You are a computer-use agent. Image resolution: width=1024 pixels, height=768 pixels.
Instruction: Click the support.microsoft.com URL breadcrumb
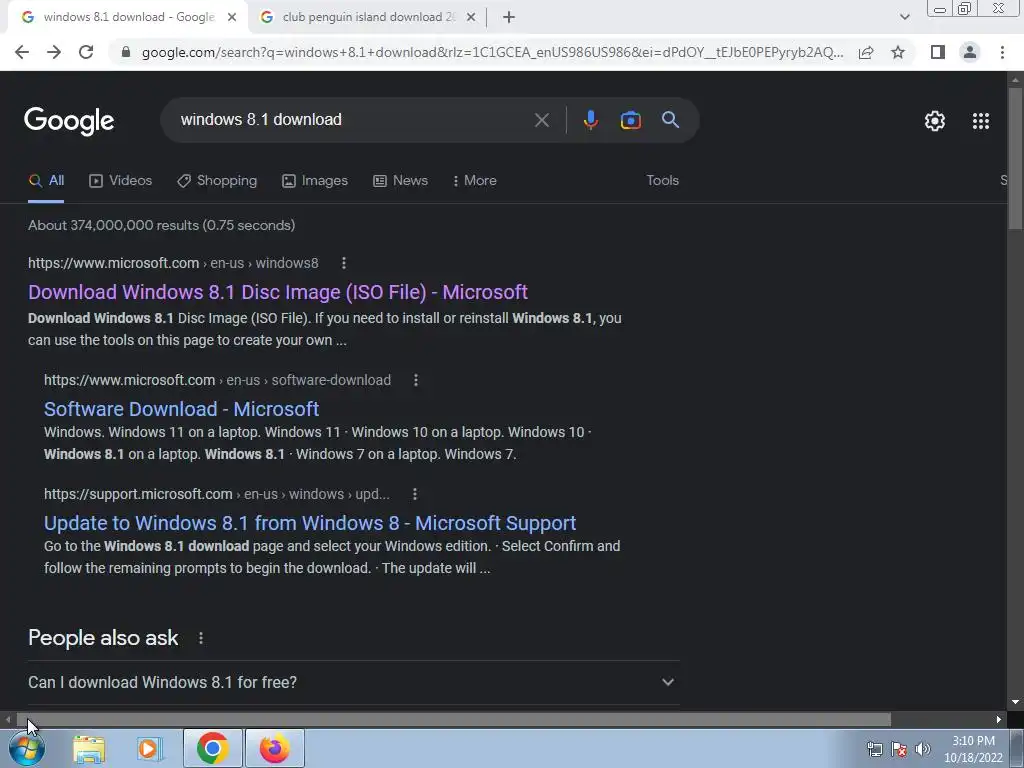[217, 494]
